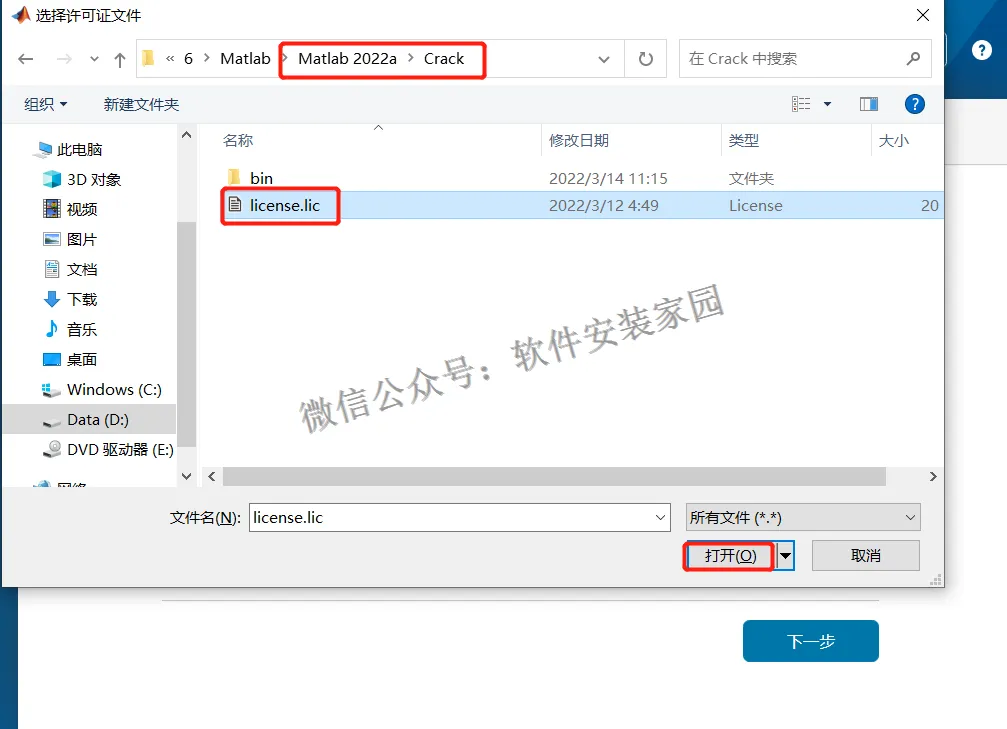Expand the address bar history dropdown

pyautogui.click(x=604, y=60)
